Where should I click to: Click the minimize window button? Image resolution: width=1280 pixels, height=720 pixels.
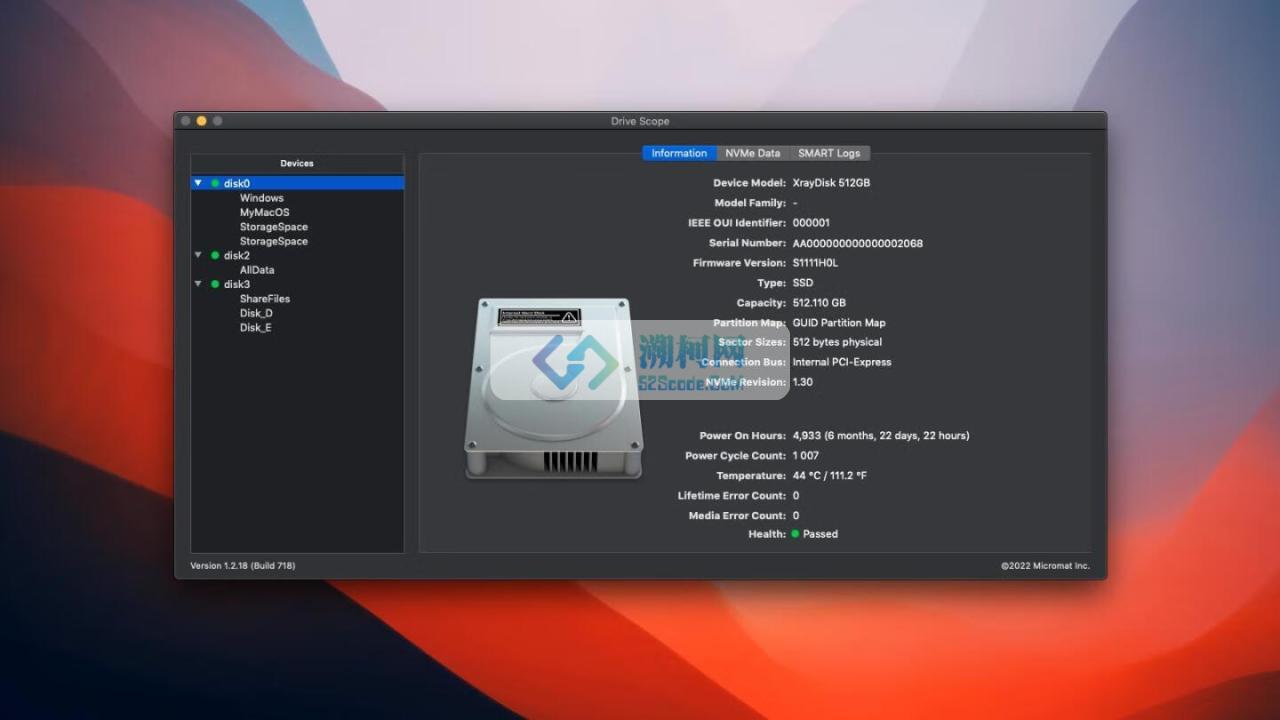pyautogui.click(x=201, y=121)
